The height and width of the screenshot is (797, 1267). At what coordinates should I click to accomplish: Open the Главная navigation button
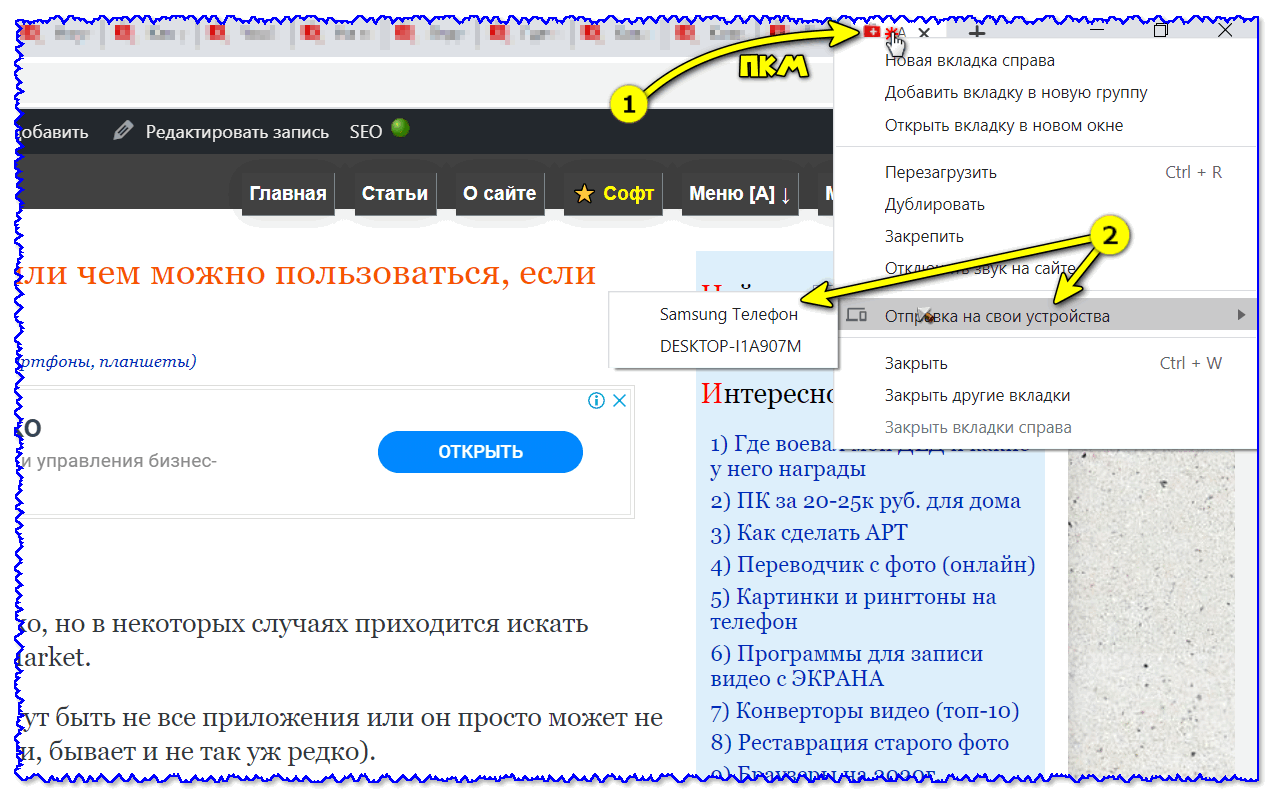click(x=288, y=194)
